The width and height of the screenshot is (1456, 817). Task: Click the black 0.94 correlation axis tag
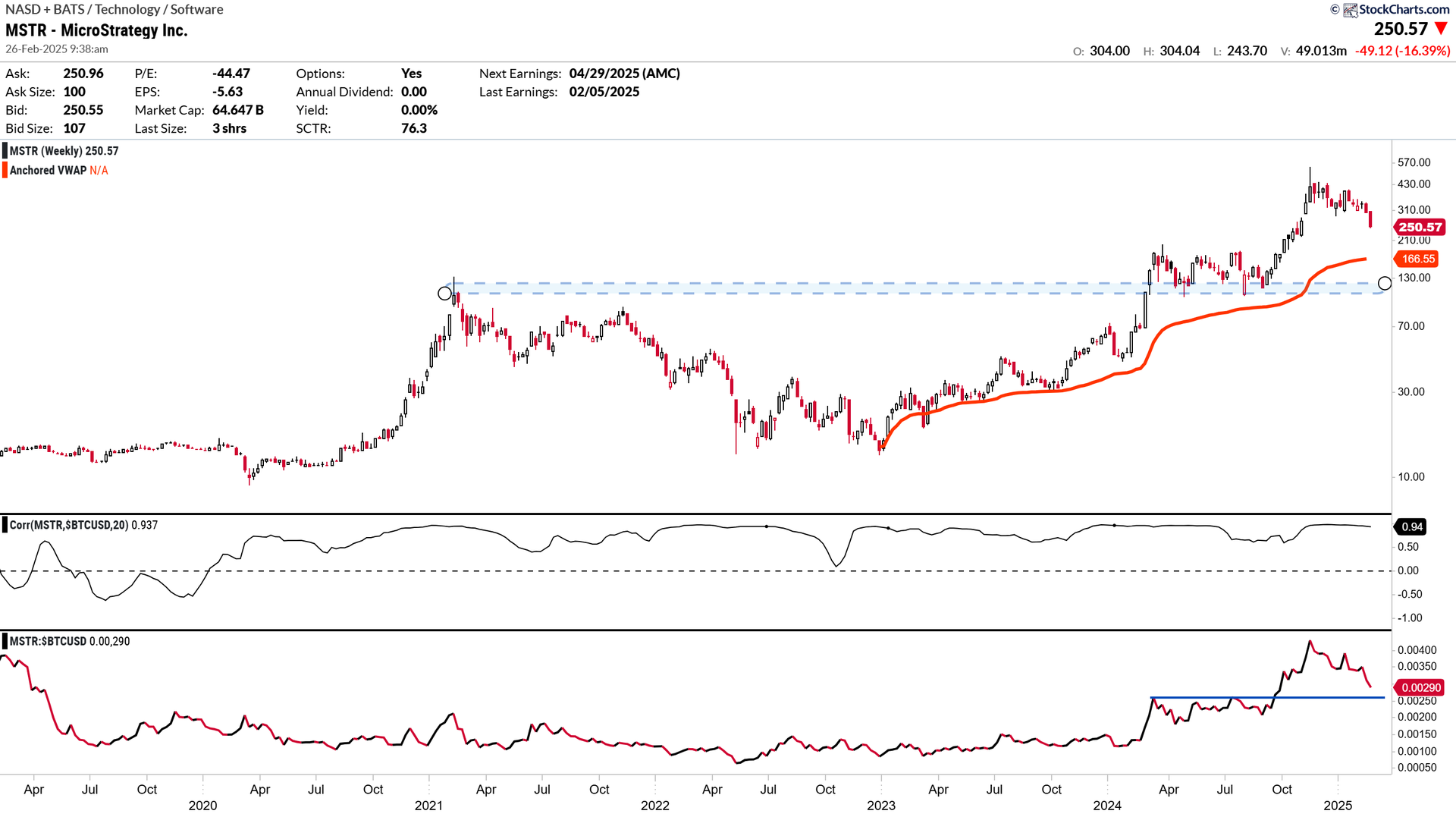1411,526
